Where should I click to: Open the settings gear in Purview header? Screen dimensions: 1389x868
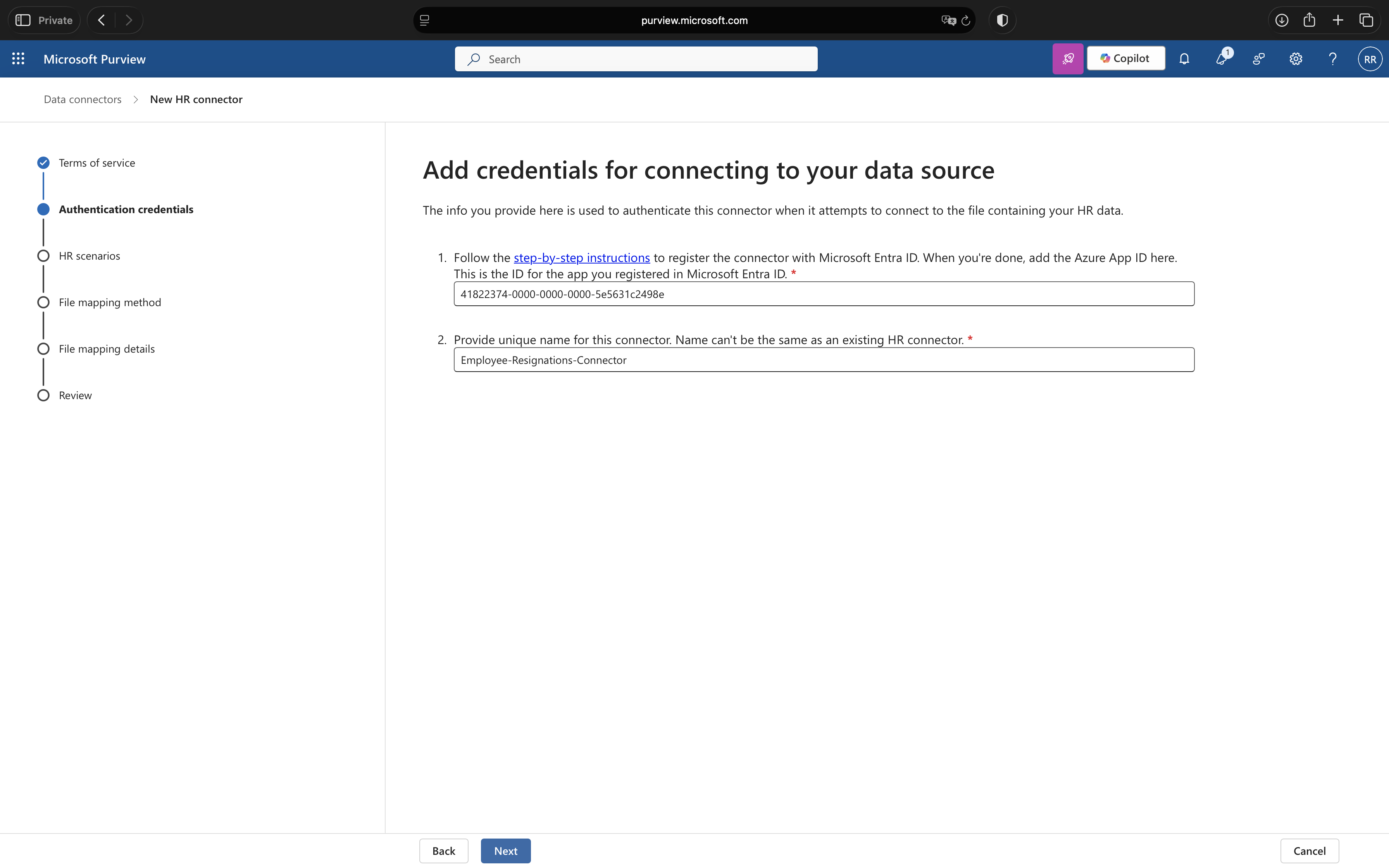1296,59
